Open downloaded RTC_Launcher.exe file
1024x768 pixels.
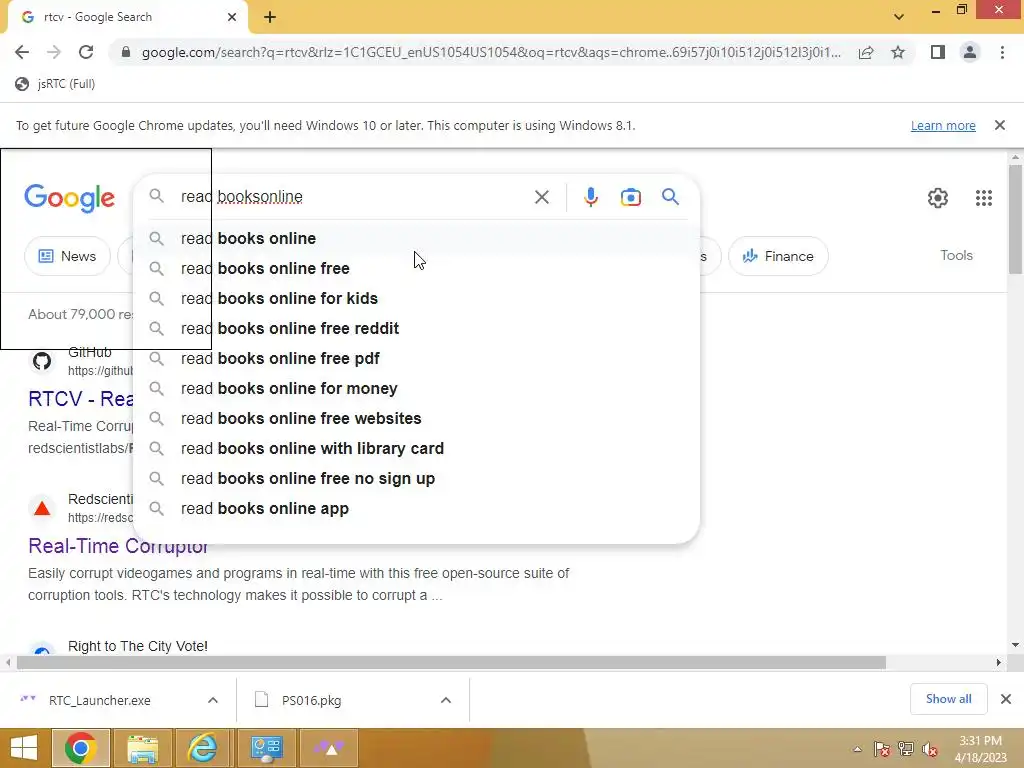click(99, 700)
